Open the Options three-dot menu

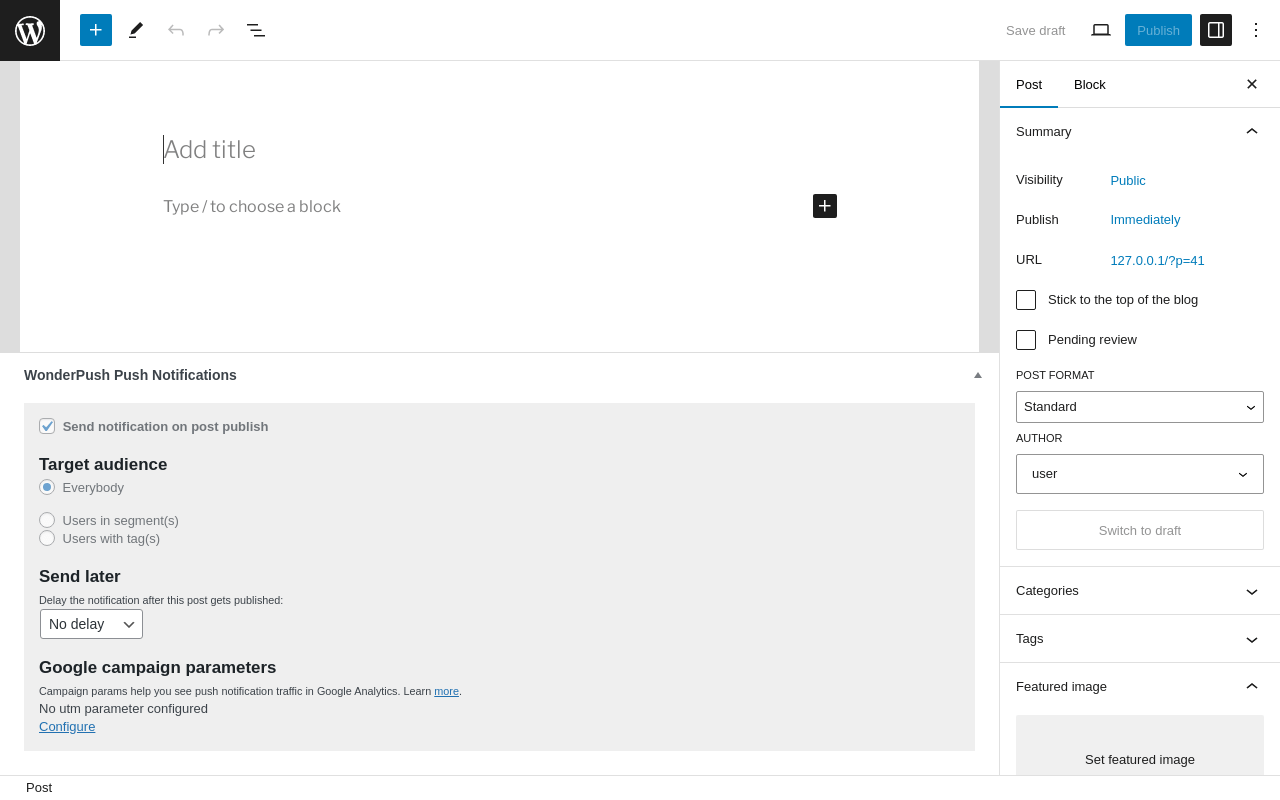pos(1256,30)
